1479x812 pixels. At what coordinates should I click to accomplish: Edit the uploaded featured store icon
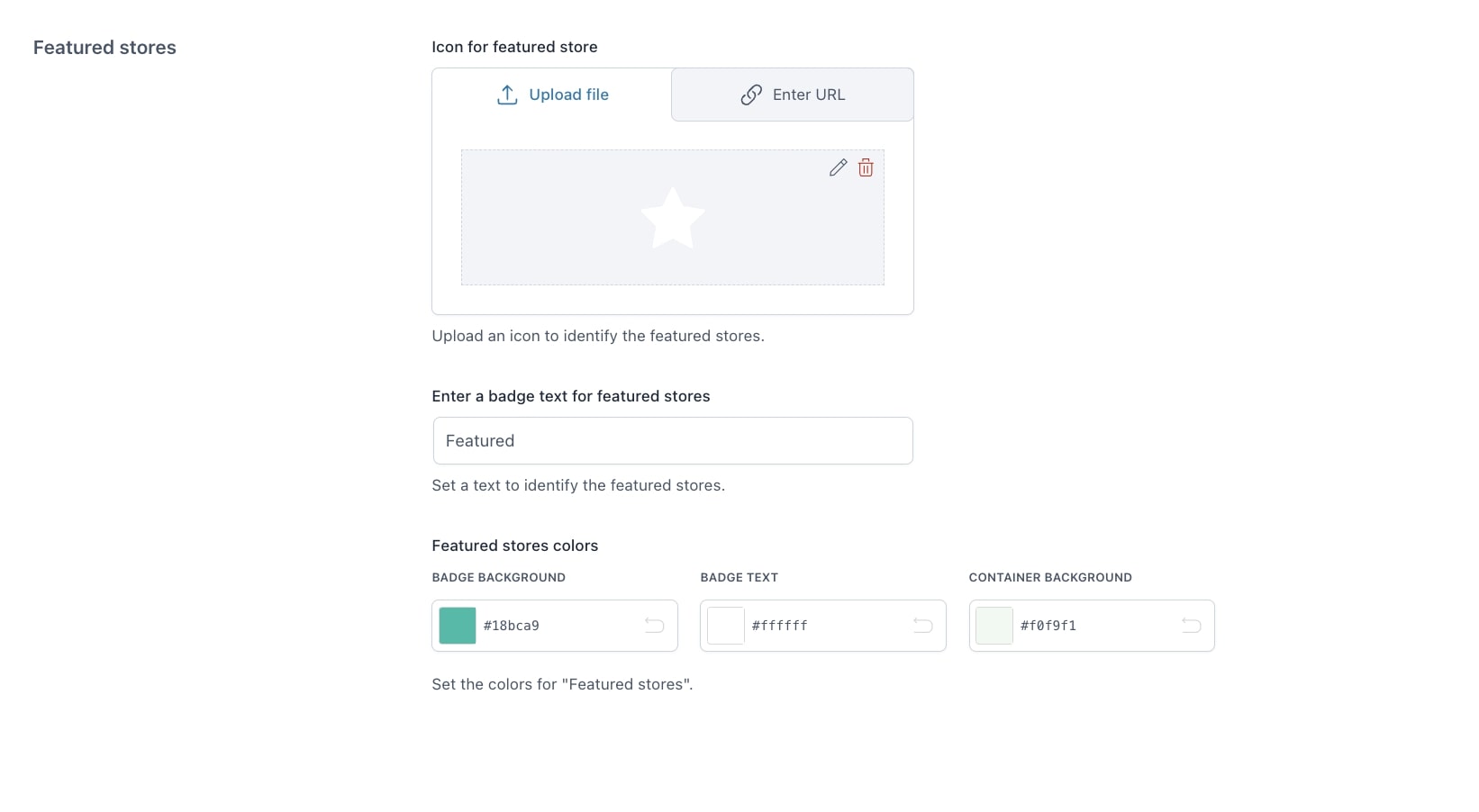[838, 167]
